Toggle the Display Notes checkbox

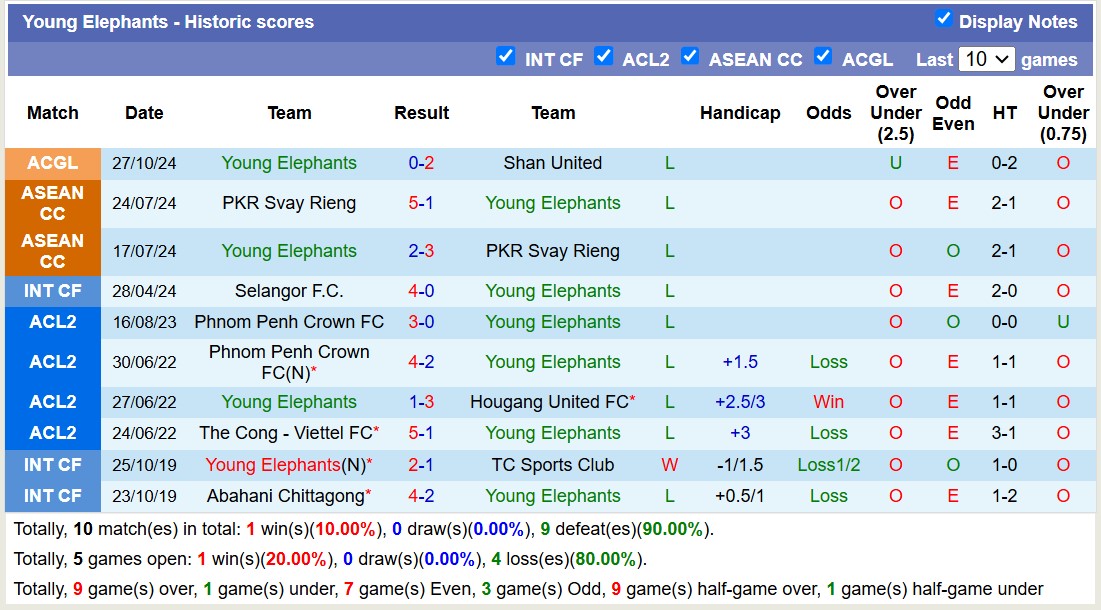click(x=941, y=21)
